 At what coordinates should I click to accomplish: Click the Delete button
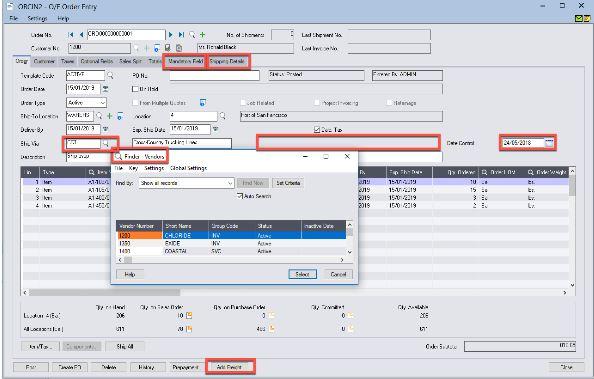109,367
